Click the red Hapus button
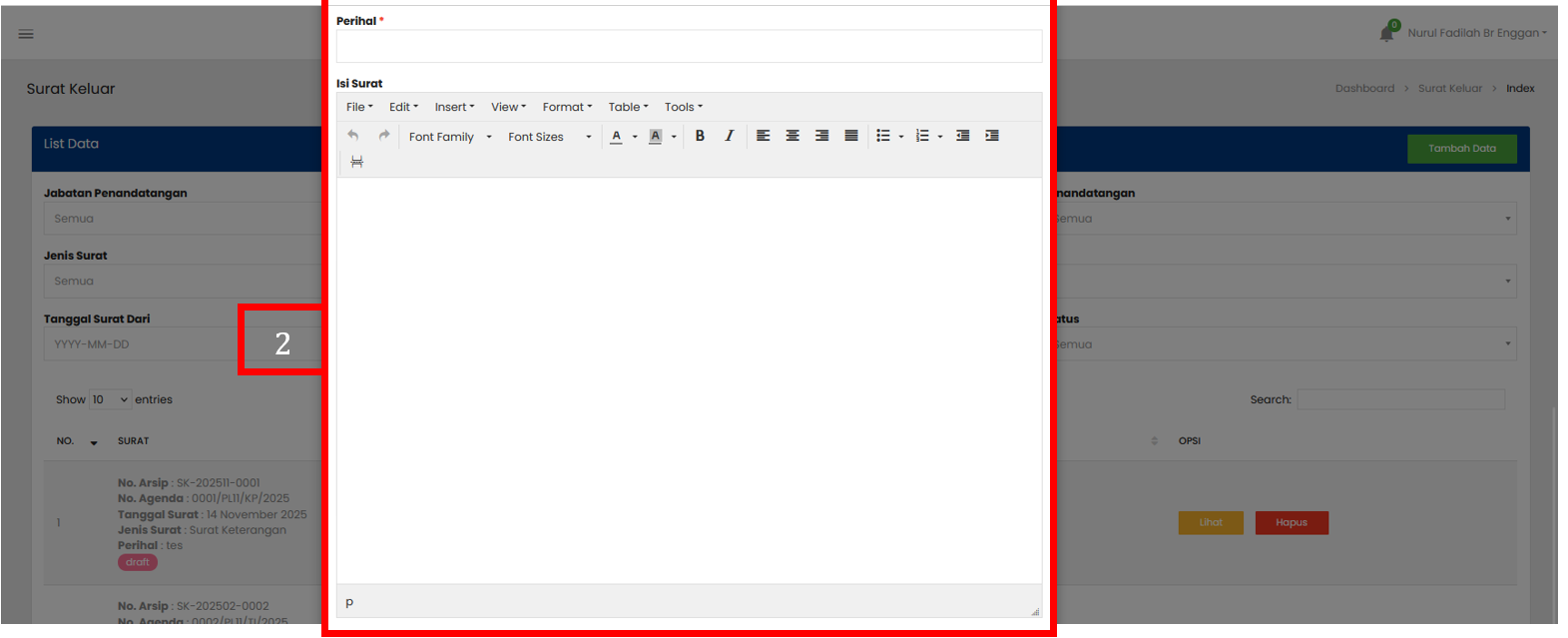 [1292, 523]
